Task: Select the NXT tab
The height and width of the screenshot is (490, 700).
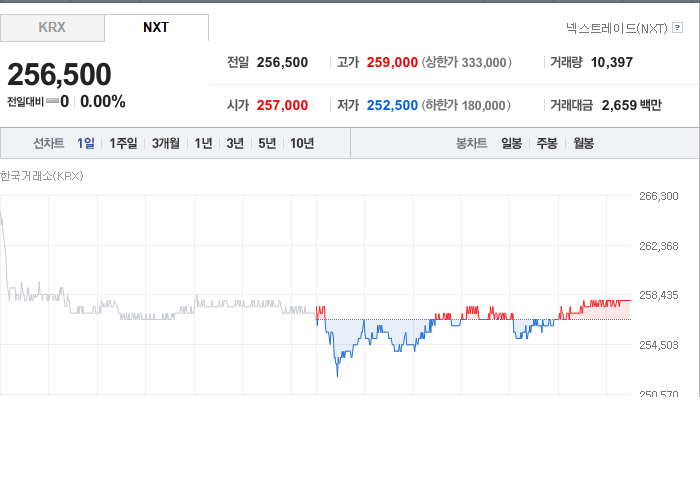Action: pos(156,28)
